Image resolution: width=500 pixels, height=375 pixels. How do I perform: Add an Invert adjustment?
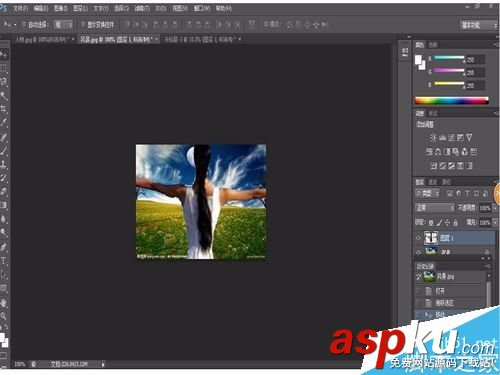[434, 166]
